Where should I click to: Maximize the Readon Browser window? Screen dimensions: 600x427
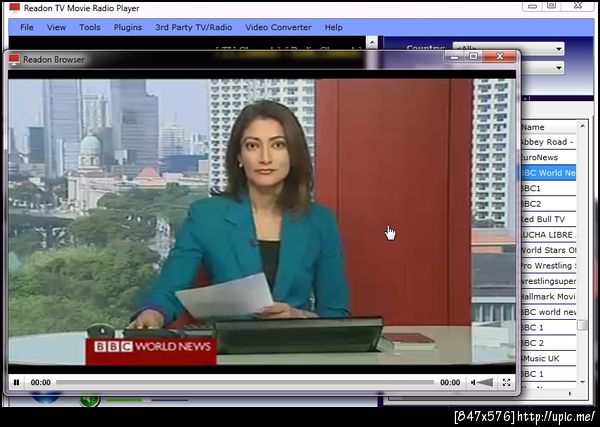[473, 57]
